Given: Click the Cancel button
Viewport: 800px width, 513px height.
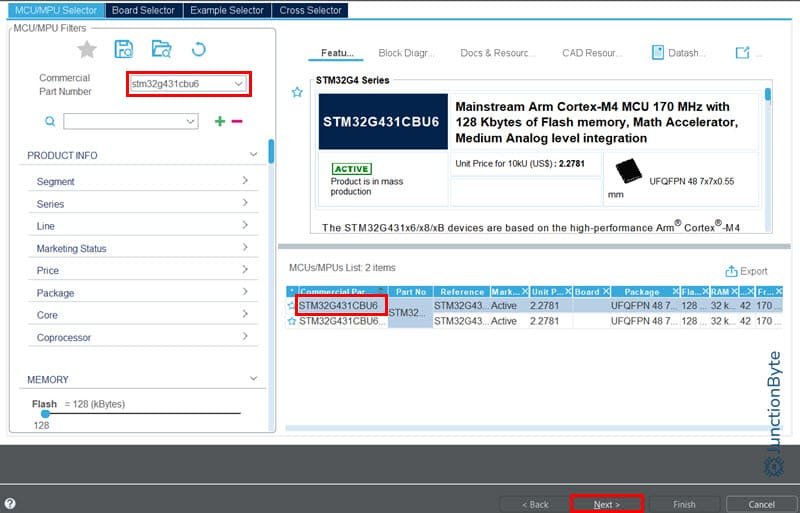Looking at the screenshot, I should click(762, 504).
